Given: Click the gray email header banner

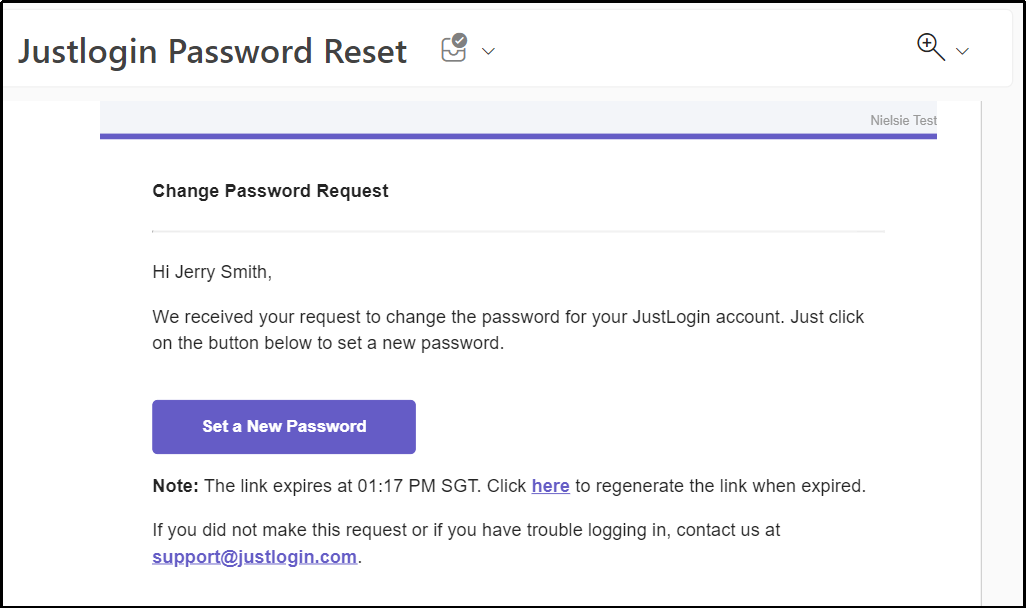Looking at the screenshot, I should (518, 118).
